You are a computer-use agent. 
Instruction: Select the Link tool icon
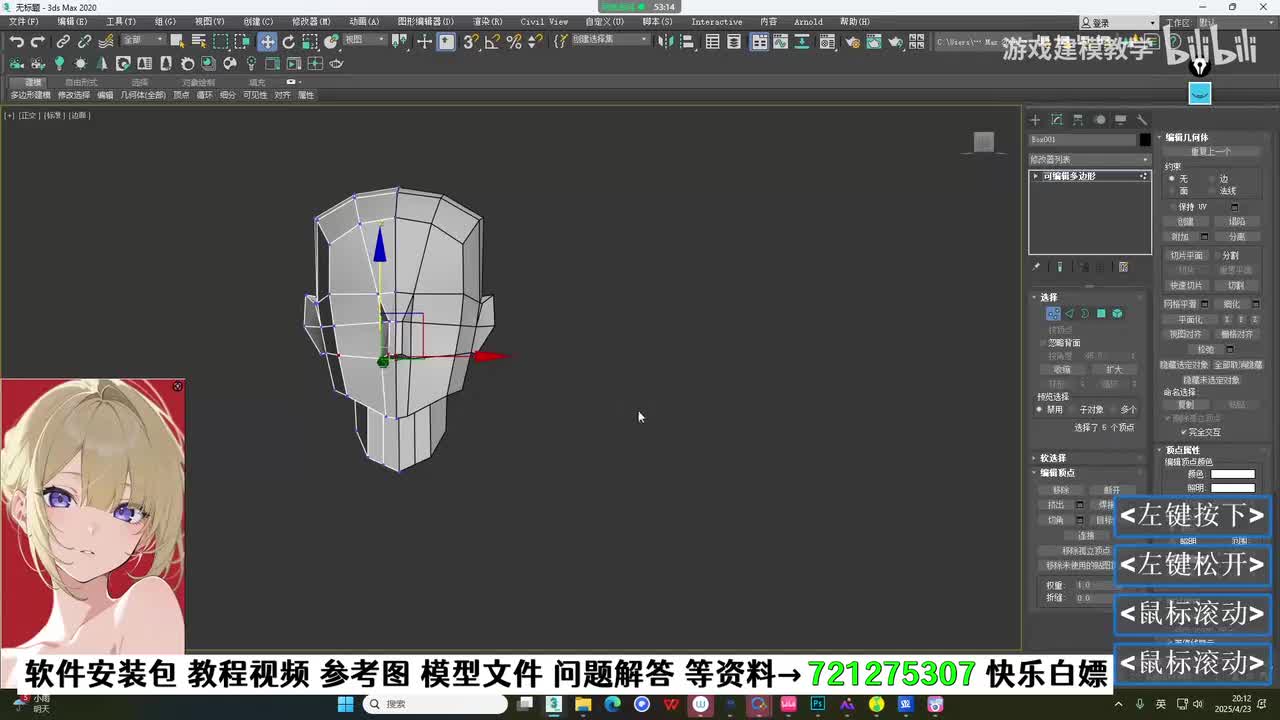coord(63,41)
